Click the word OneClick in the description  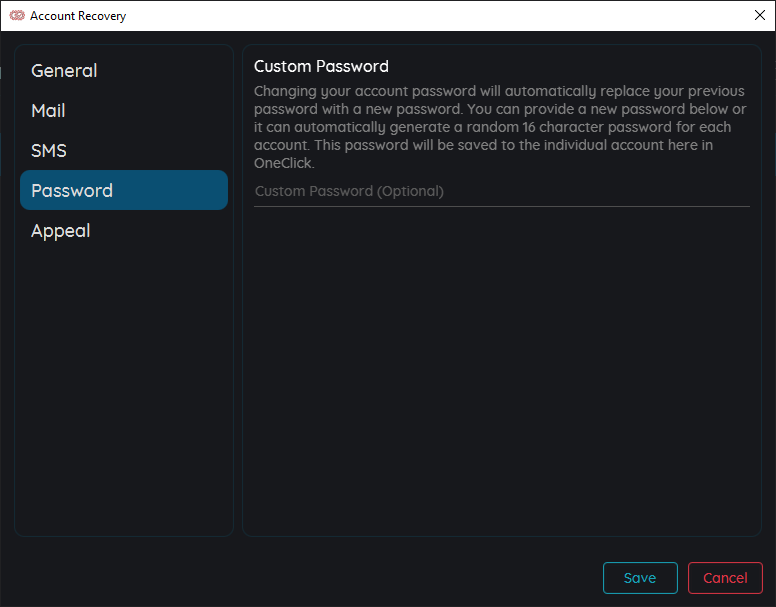click(x=283, y=163)
